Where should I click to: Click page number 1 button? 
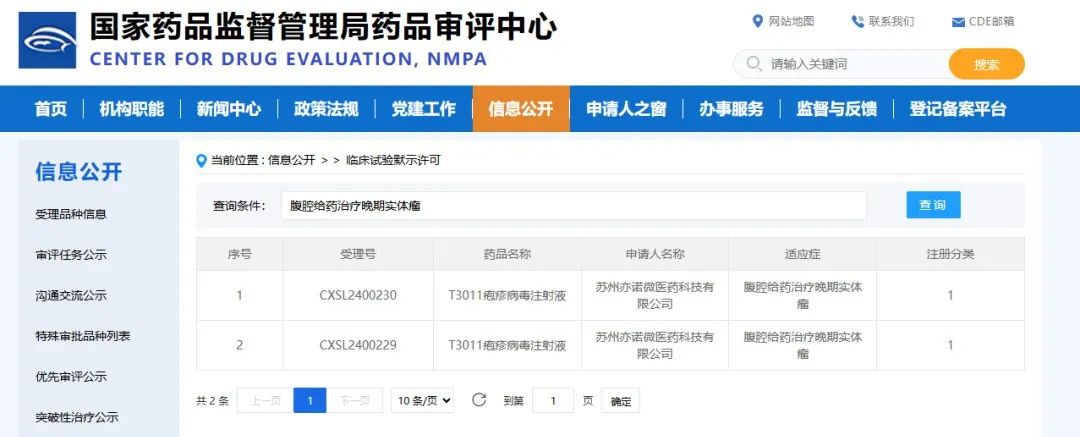click(x=310, y=400)
